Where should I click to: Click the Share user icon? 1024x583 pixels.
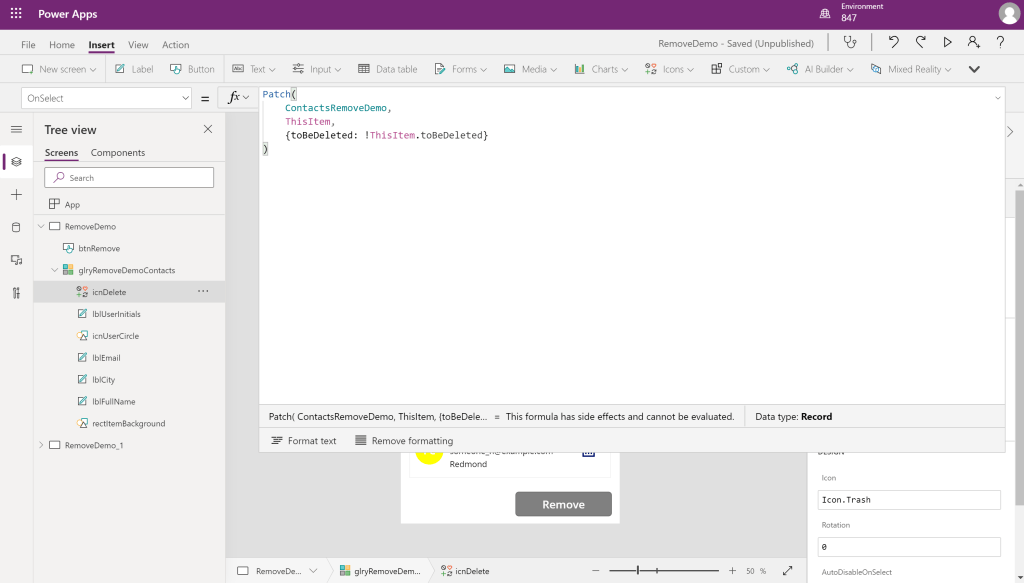[x=973, y=42]
